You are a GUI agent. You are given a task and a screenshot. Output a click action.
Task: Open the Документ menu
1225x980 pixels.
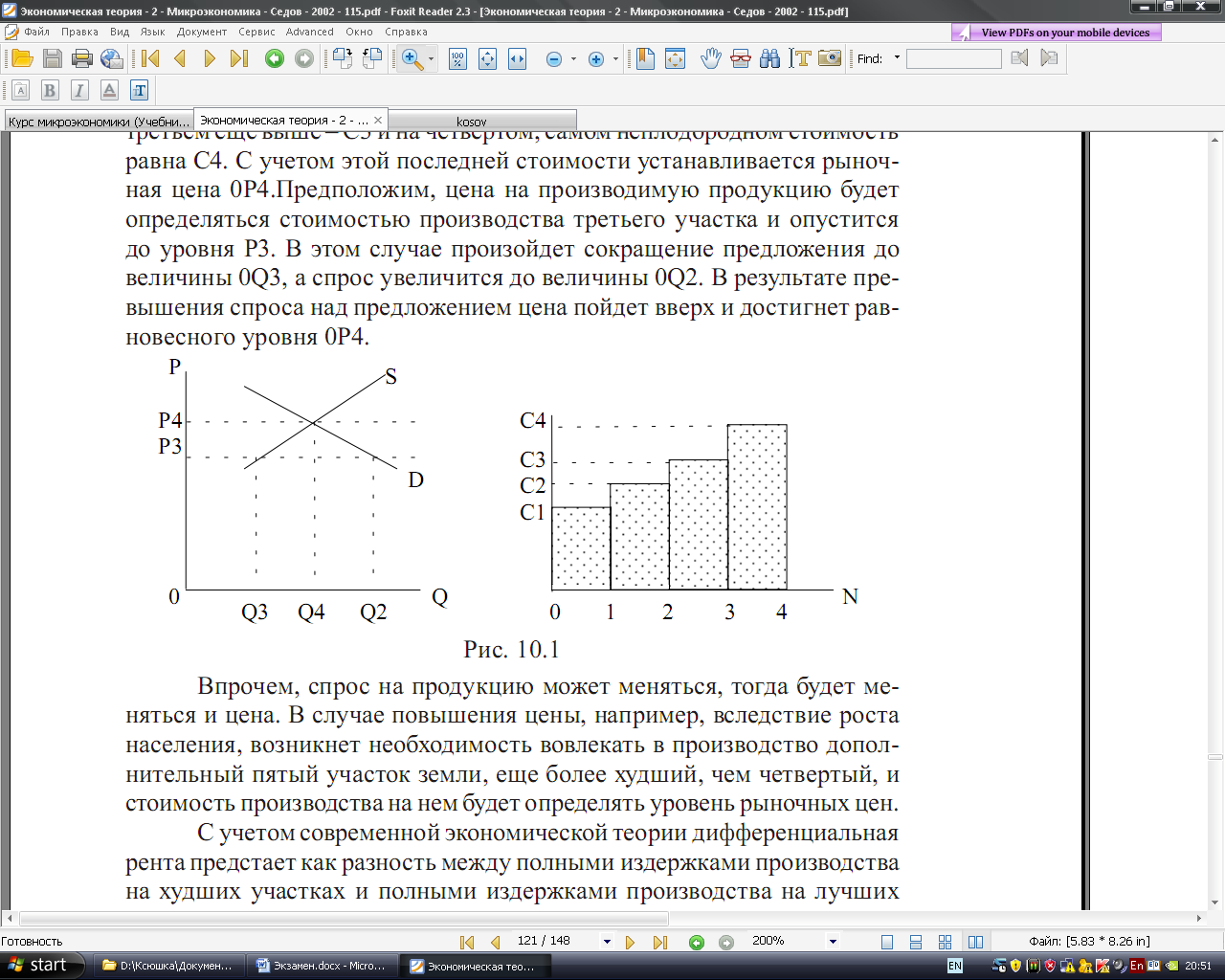(x=202, y=32)
